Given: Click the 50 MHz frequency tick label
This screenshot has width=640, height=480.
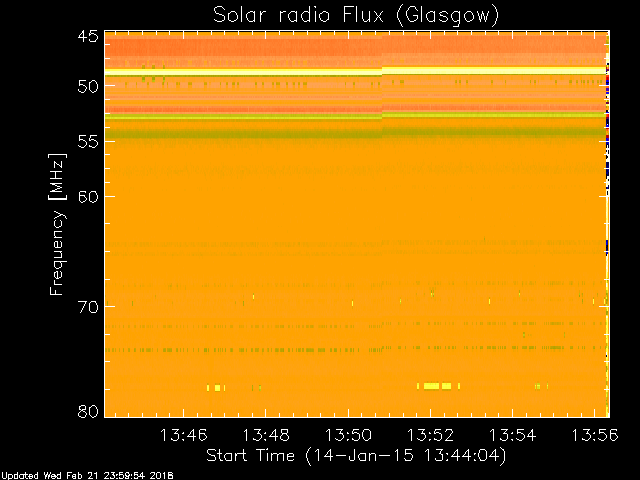Looking at the screenshot, I should click(88, 86).
